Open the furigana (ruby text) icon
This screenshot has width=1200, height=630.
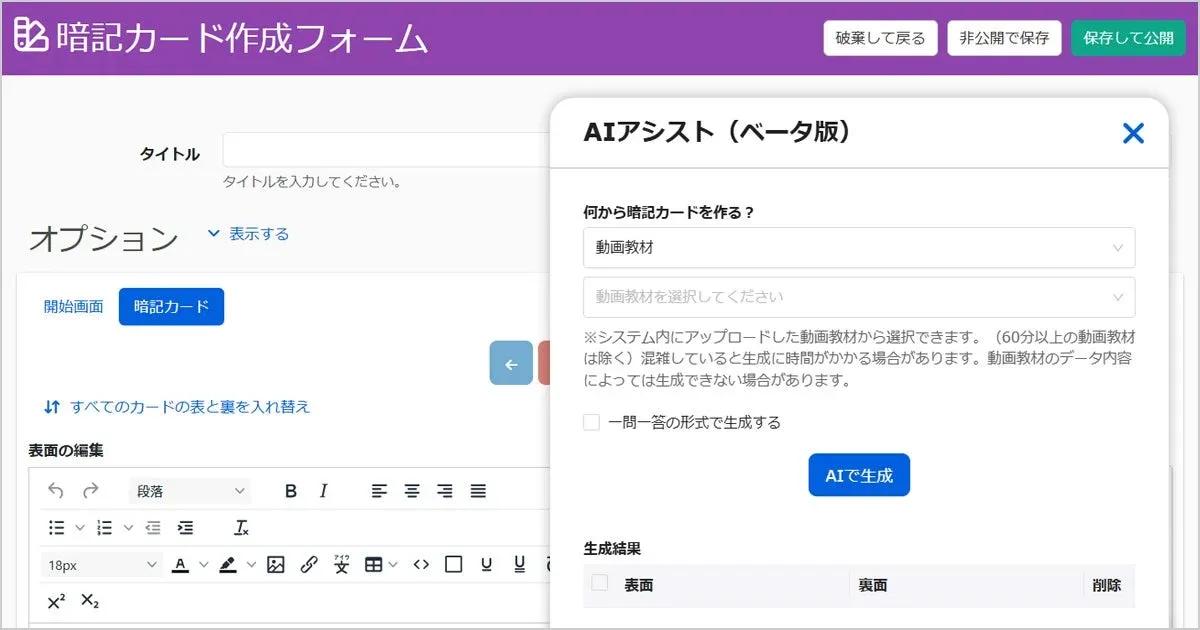point(341,564)
